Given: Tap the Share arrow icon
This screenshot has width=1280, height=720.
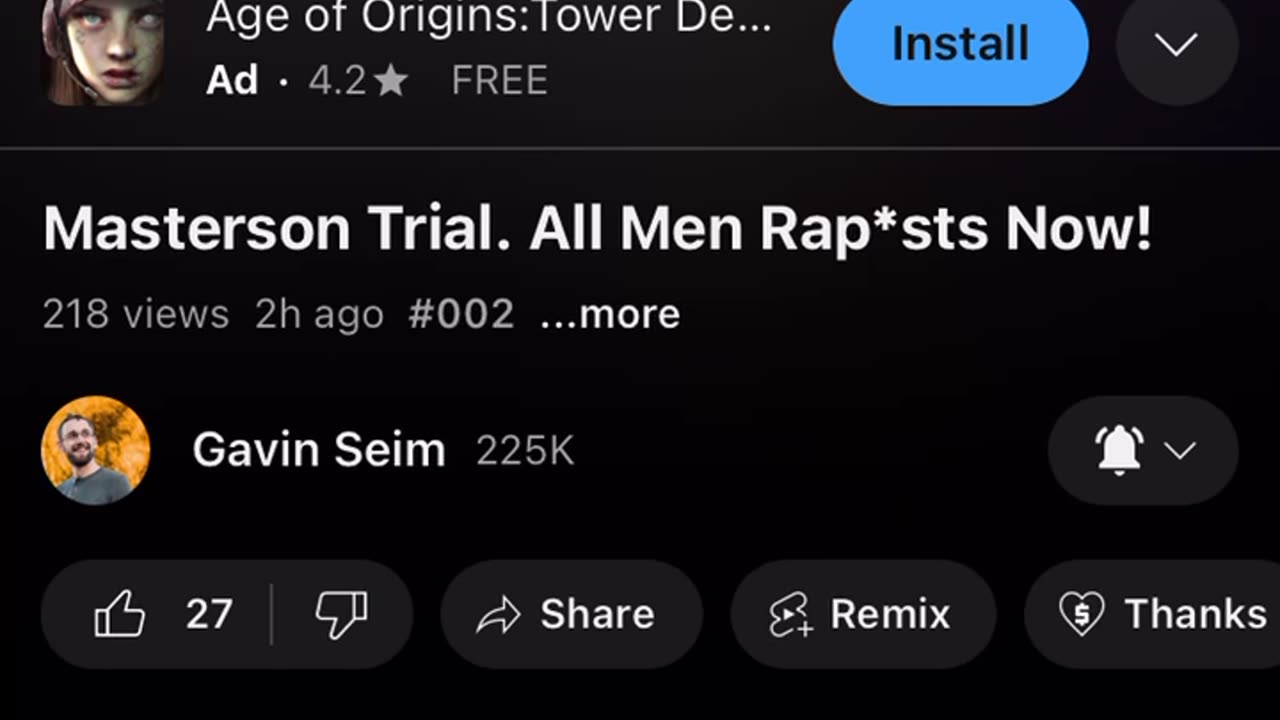Looking at the screenshot, I should point(498,615).
